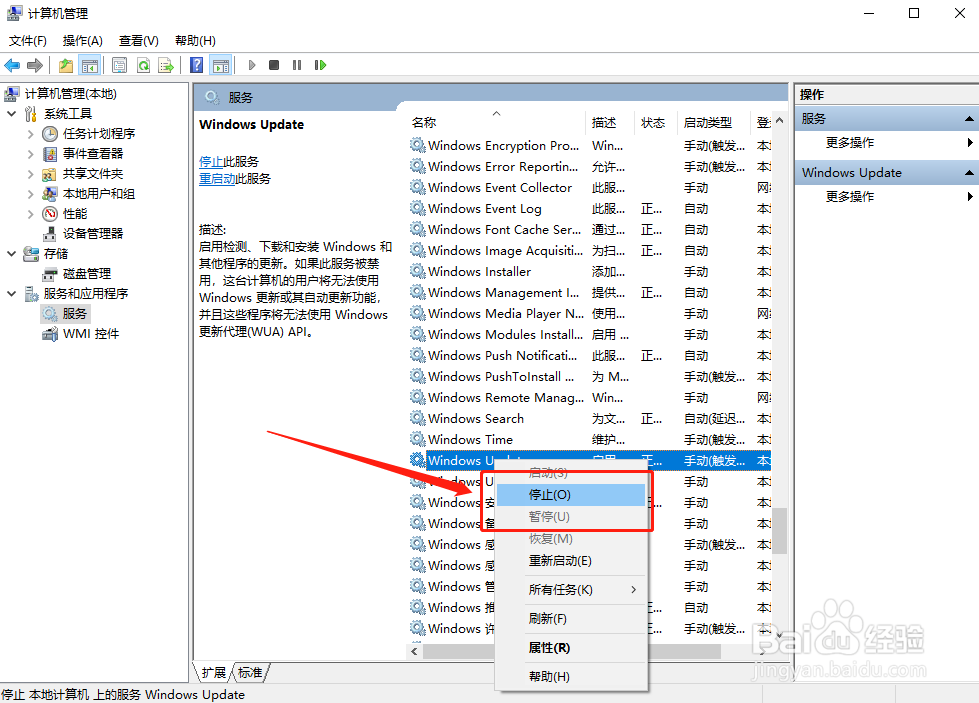The image size is (979, 703).
Task: Expand the 共享文件夹 node arrow
Action: point(31,174)
